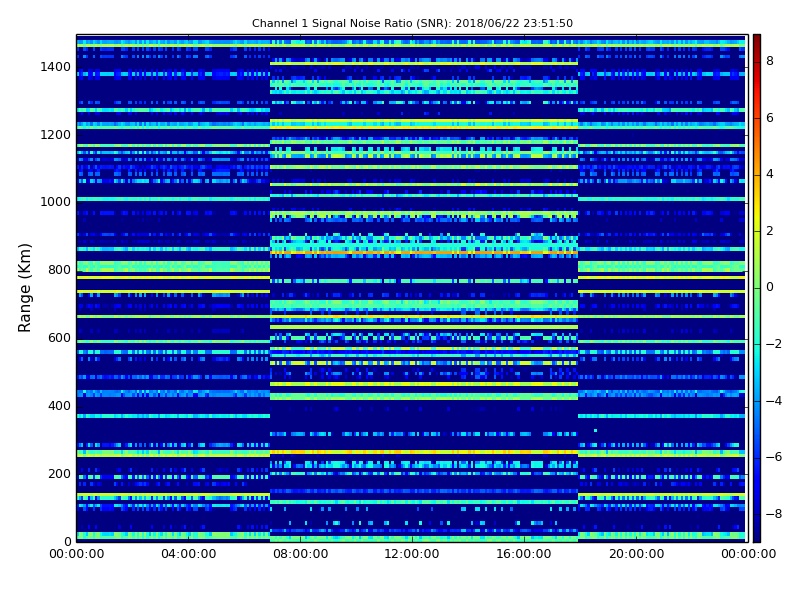Click the 0 range tick label
Image resolution: width=800 pixels, height=600 pixels.
pos(67,541)
